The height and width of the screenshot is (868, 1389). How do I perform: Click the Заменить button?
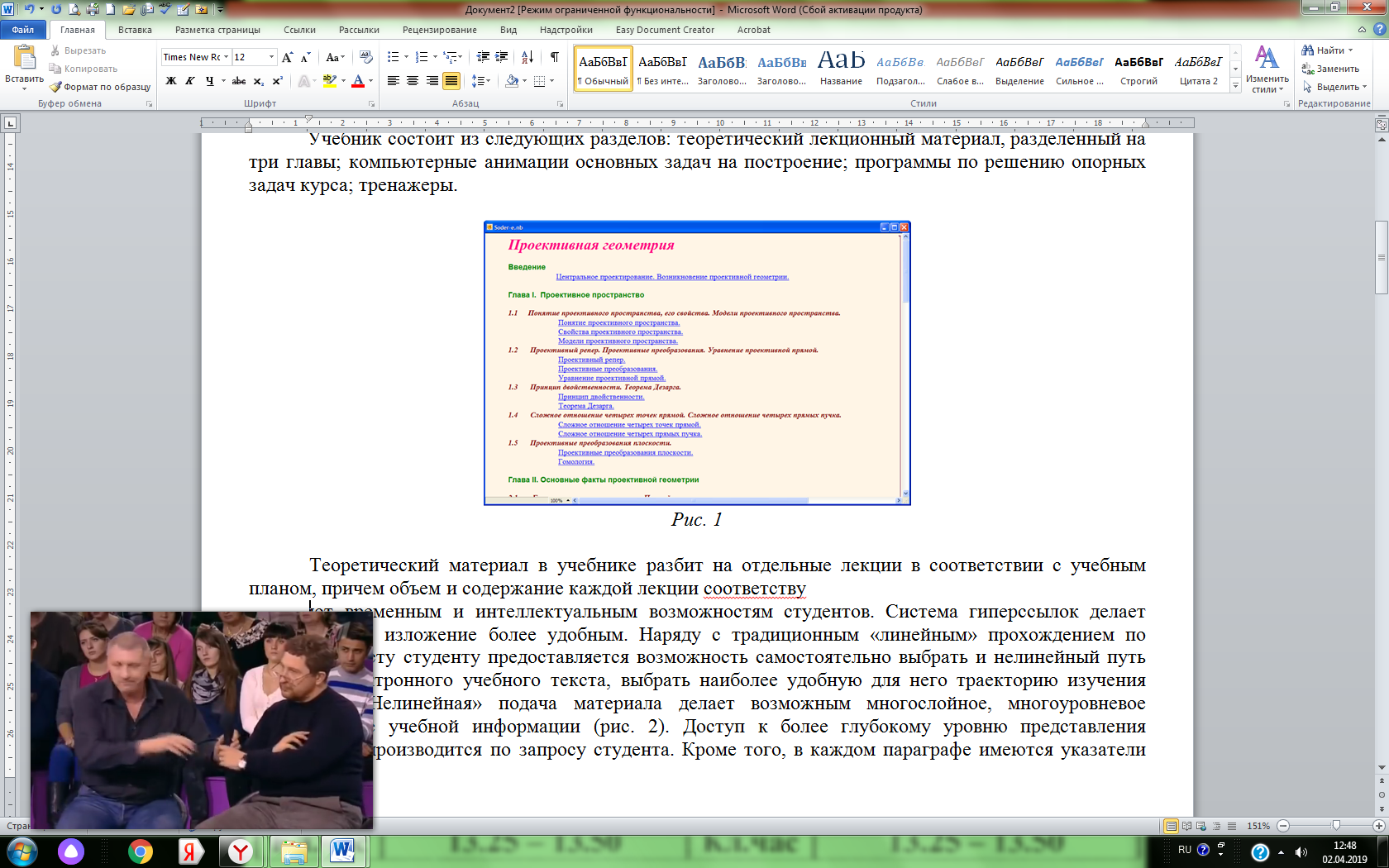click(x=1330, y=69)
